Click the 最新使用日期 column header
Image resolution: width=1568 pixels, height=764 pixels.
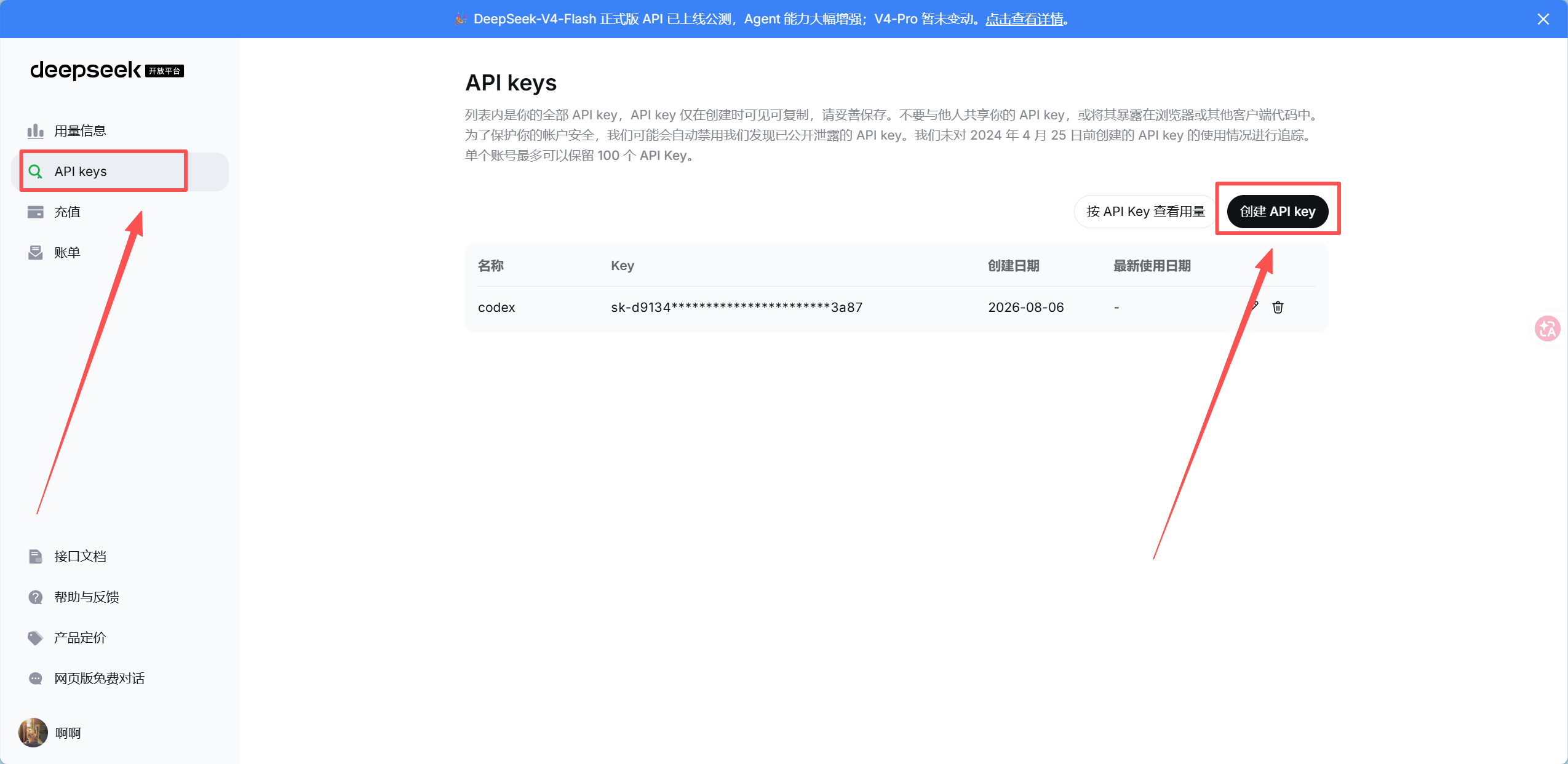pyautogui.click(x=1152, y=266)
